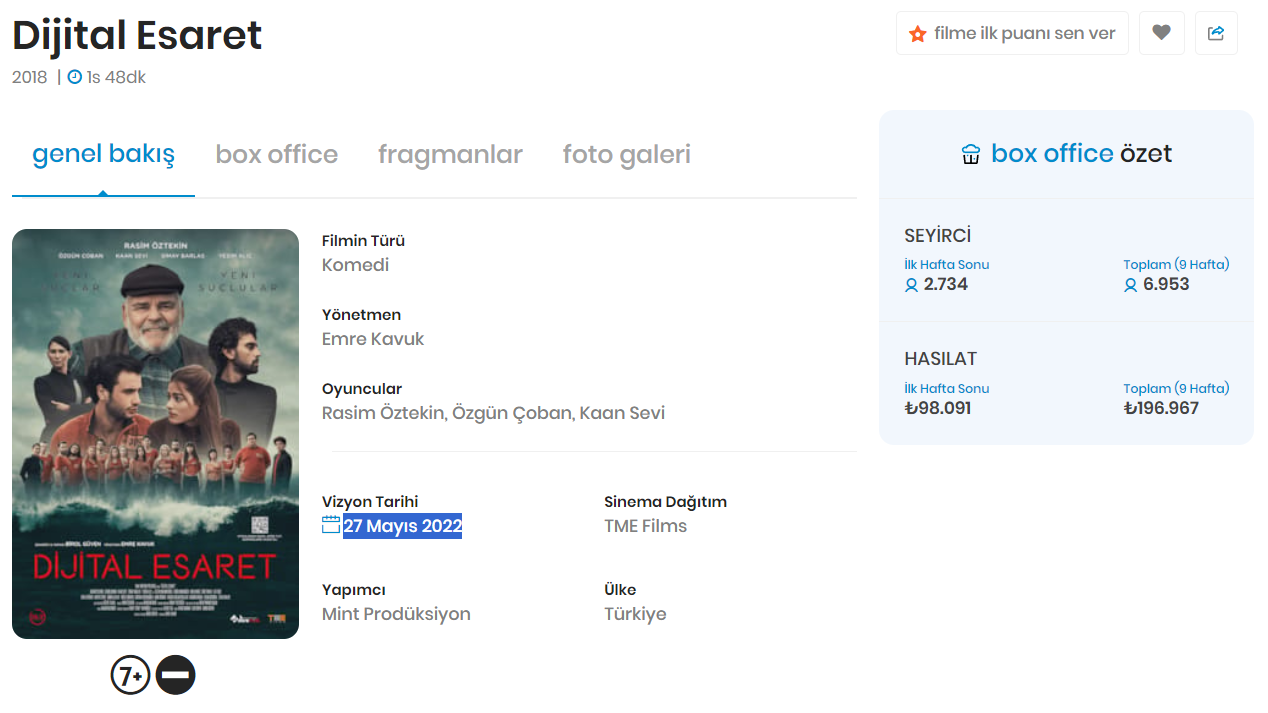This screenshot has height=713, width=1268.
Task: Click the popcorn icon in box office özet
Action: [x=970, y=154]
